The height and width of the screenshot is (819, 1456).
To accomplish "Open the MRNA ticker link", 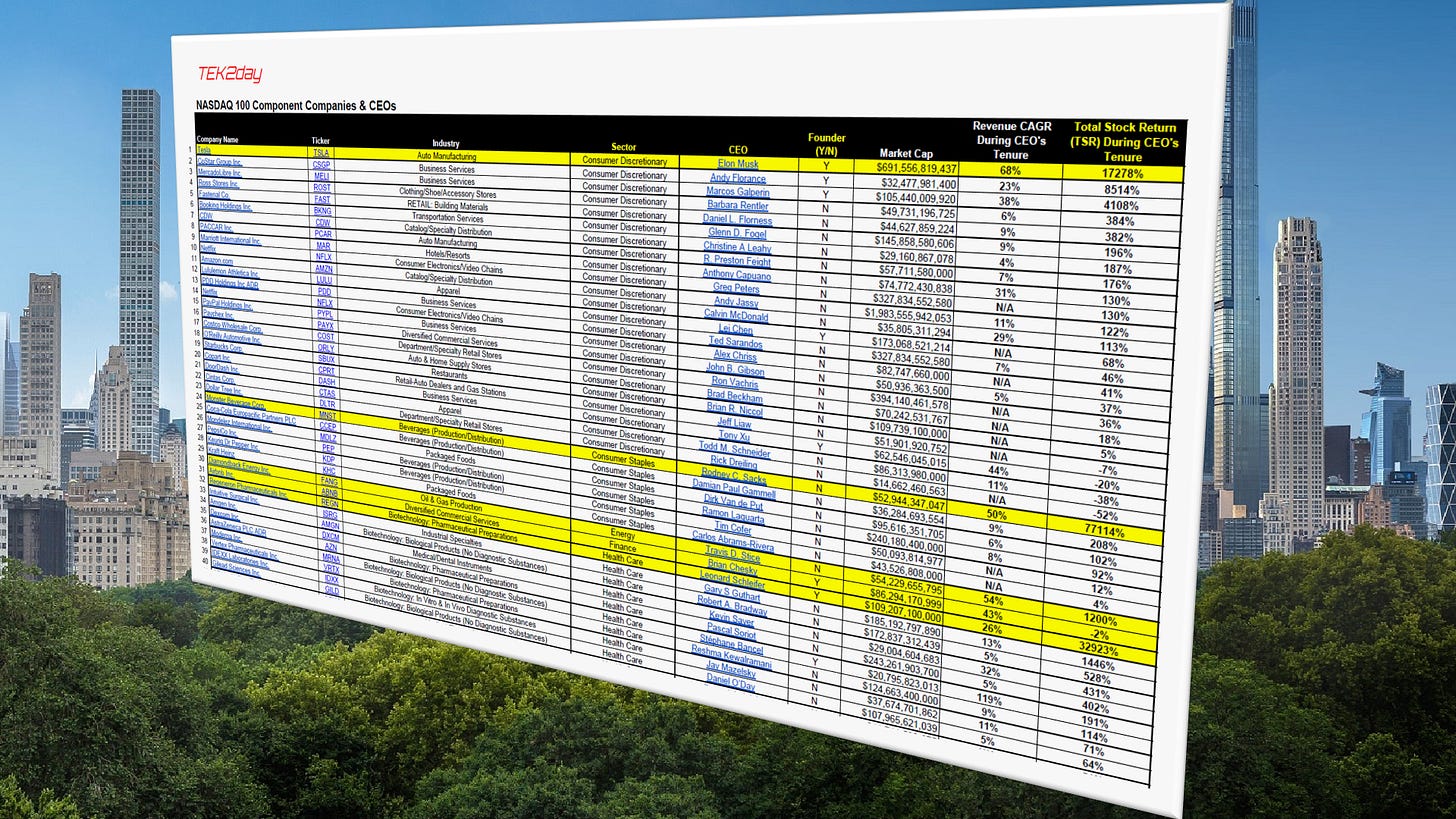I will click(x=331, y=558).
